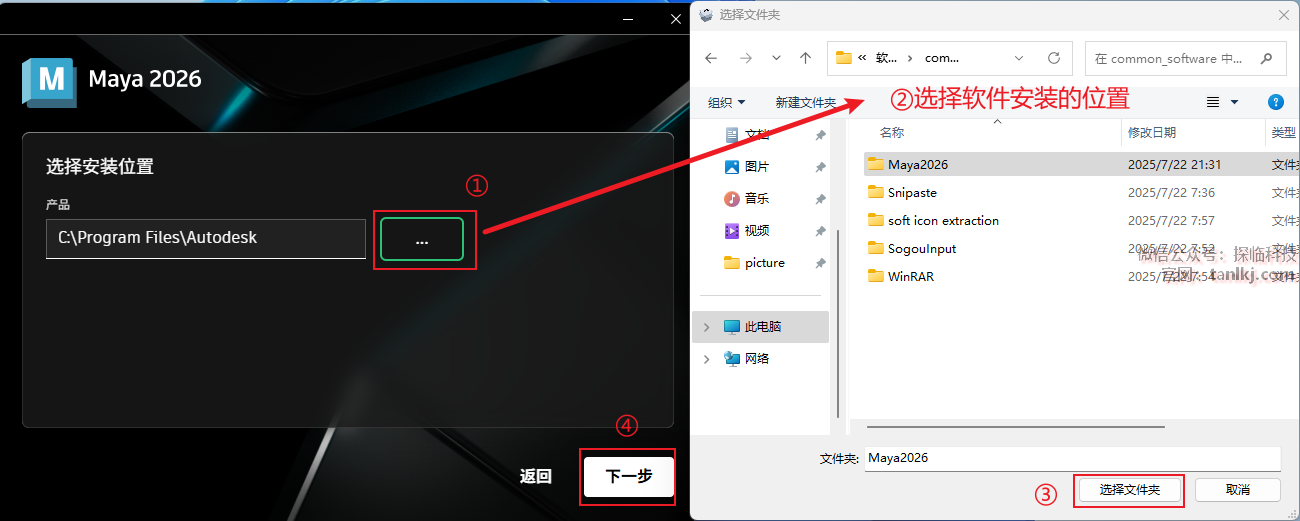Click the pin icon beside picture
Image resolution: width=1300 pixels, height=521 pixels.
pos(820,263)
